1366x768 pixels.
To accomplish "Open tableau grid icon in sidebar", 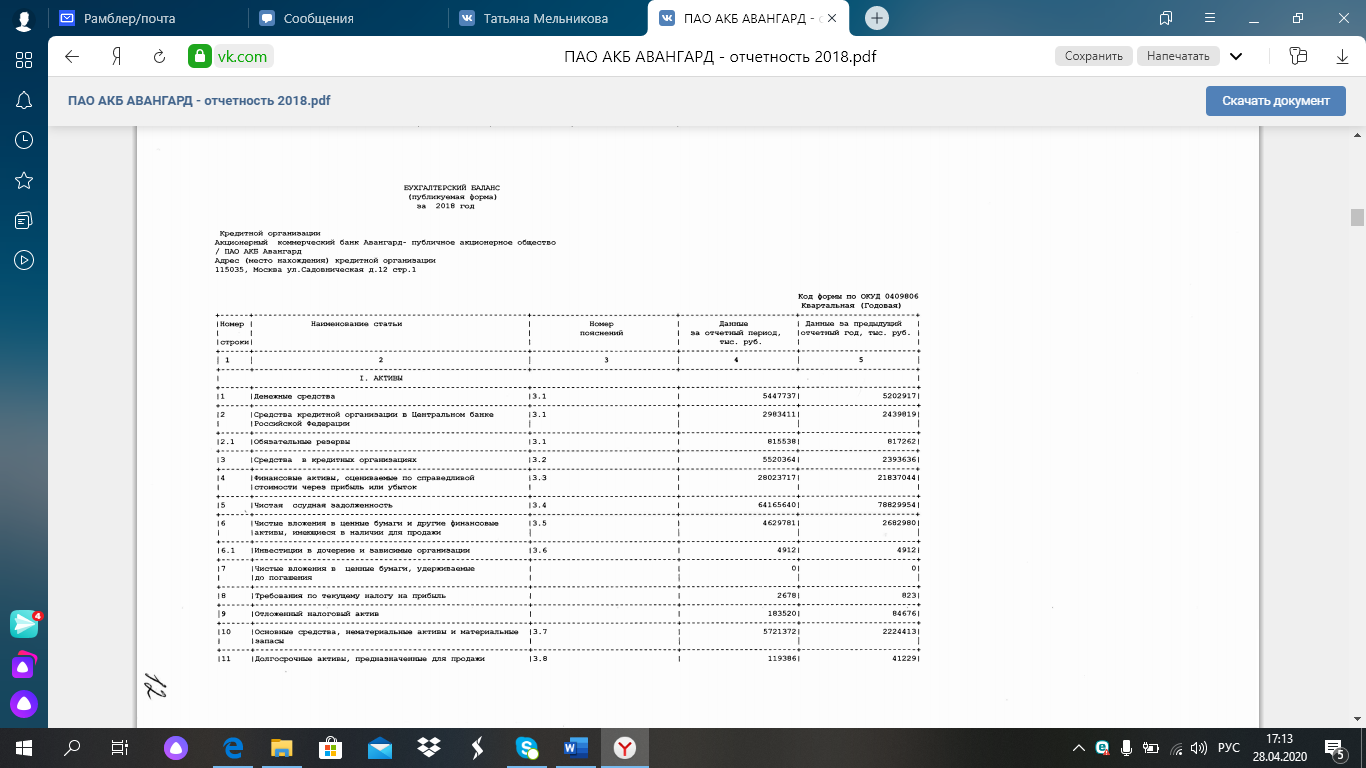I will pyautogui.click(x=24, y=60).
